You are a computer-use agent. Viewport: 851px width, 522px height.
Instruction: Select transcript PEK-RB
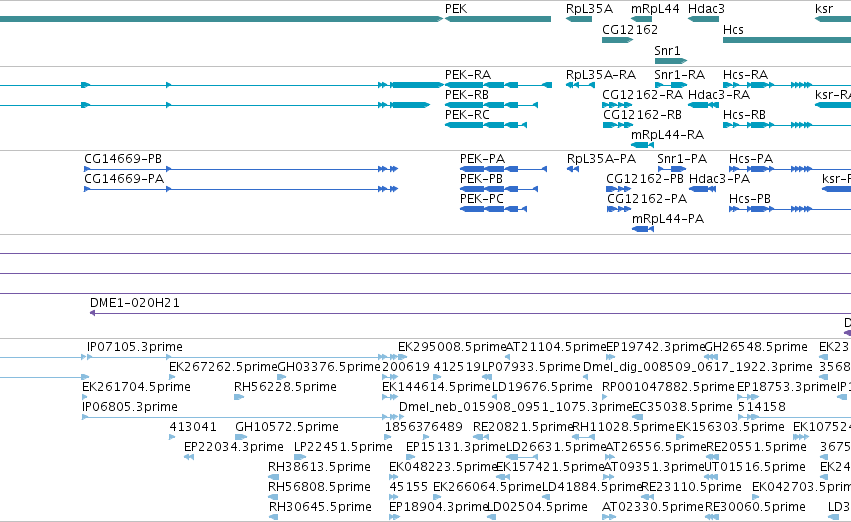467,94
